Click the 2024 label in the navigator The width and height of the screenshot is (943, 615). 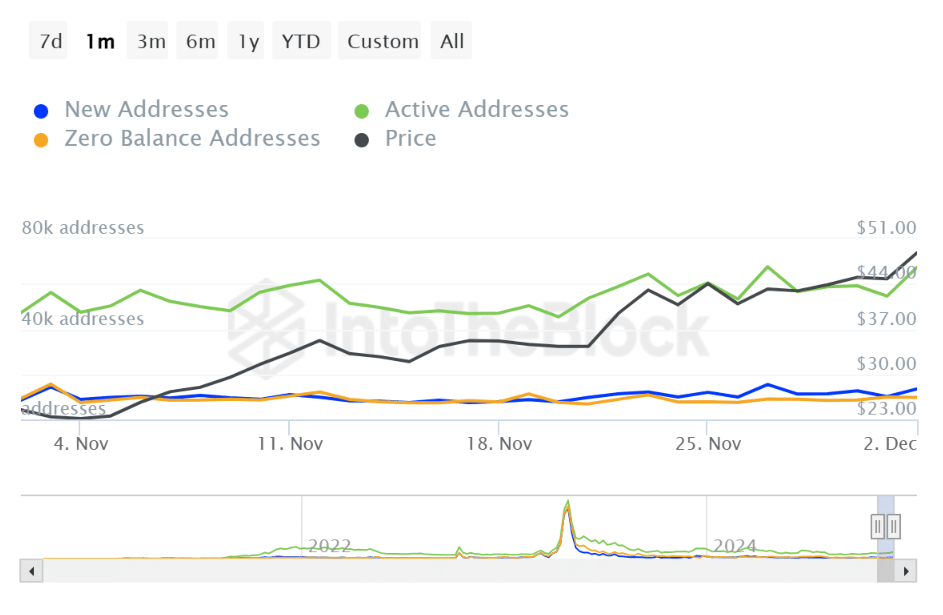point(735,546)
